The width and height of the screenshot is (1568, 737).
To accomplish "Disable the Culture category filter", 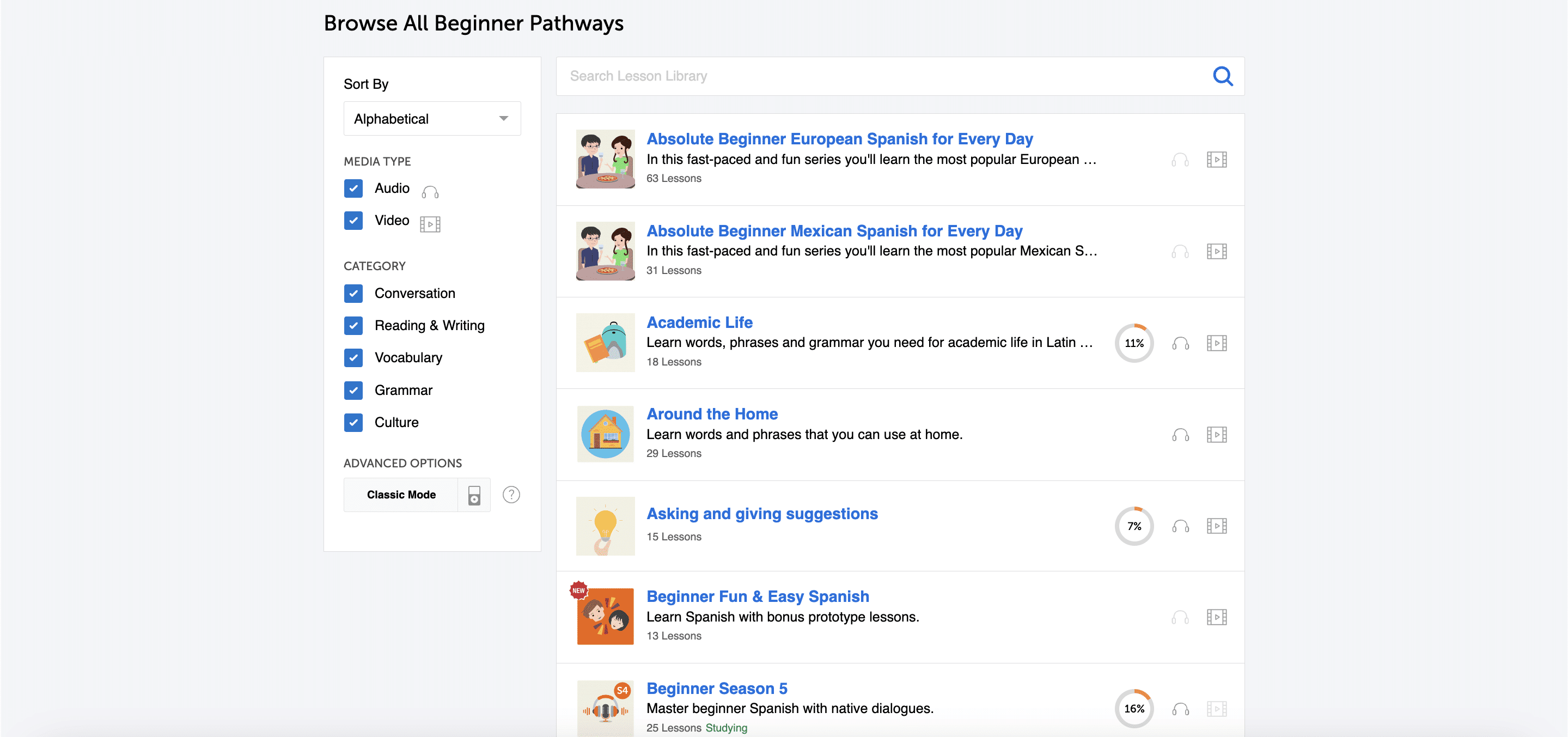I will 353,422.
